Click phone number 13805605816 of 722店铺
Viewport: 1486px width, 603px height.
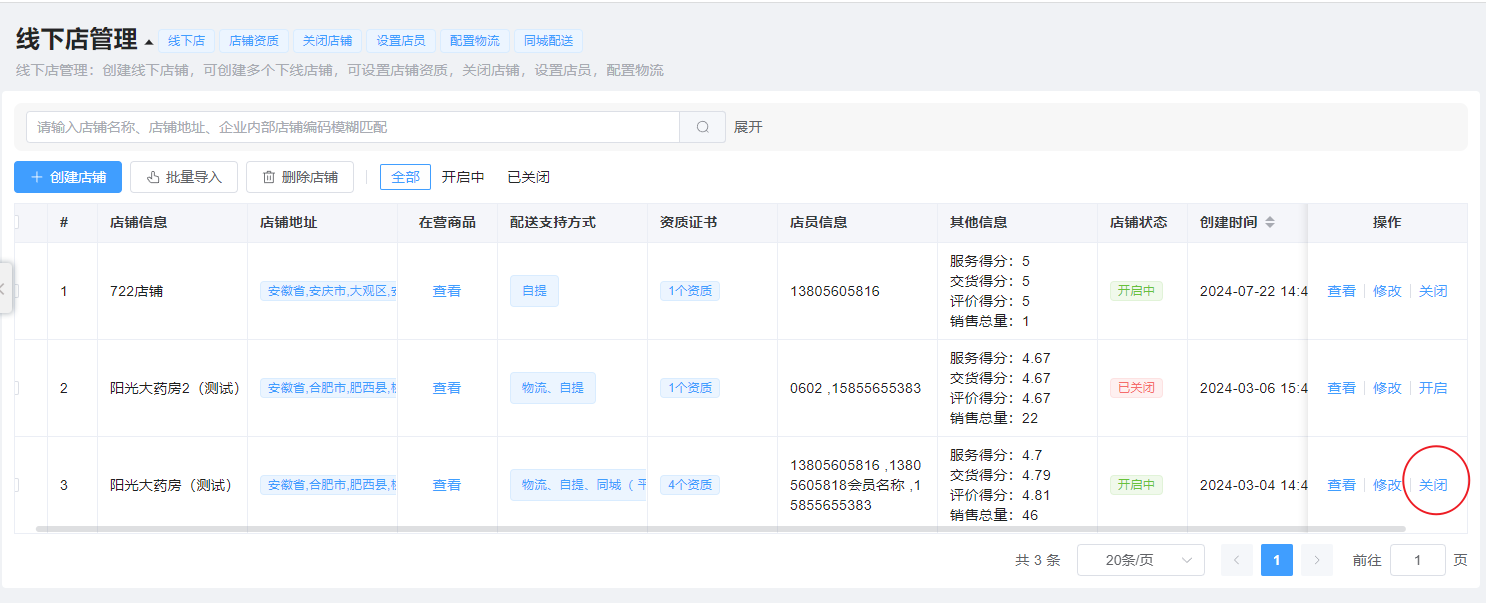(835, 291)
